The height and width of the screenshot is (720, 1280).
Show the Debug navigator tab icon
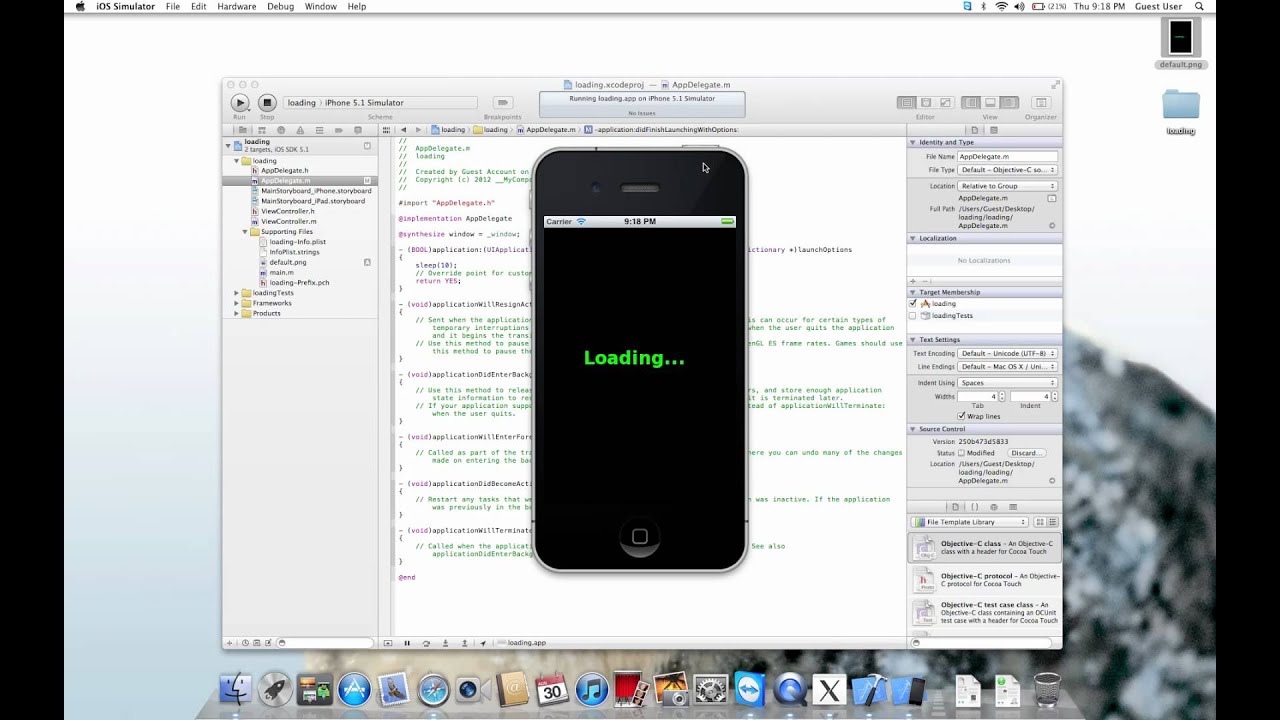pos(320,130)
